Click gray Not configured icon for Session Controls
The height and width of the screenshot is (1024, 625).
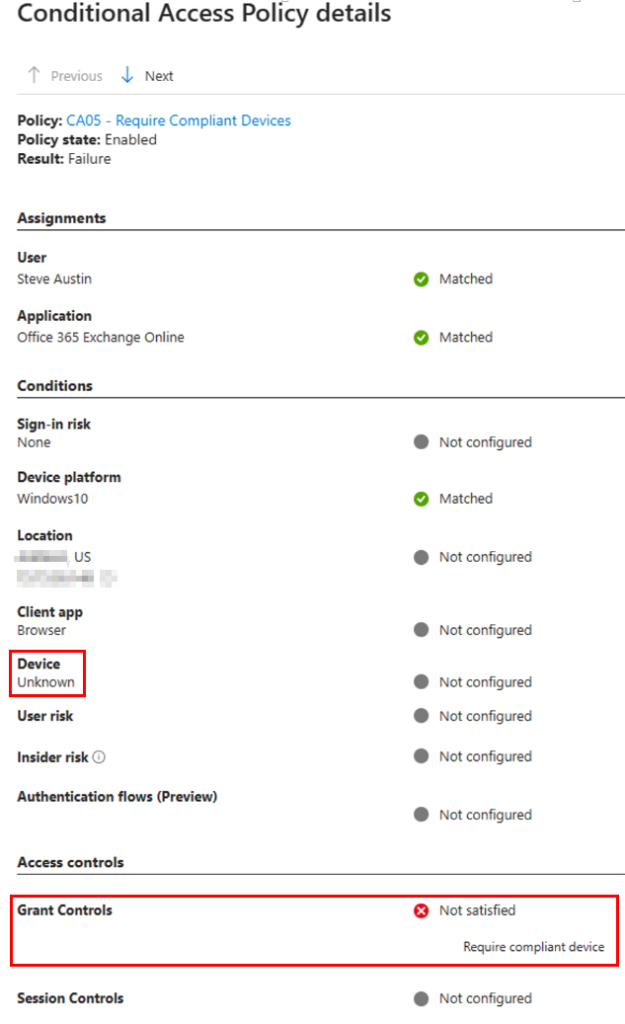tap(421, 999)
